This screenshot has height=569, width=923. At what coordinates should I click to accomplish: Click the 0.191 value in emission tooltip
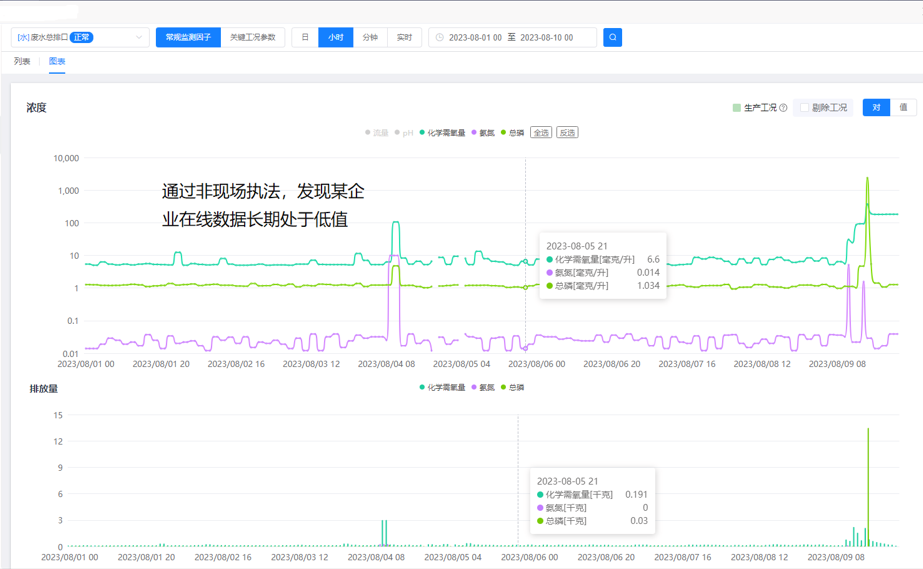pos(636,494)
